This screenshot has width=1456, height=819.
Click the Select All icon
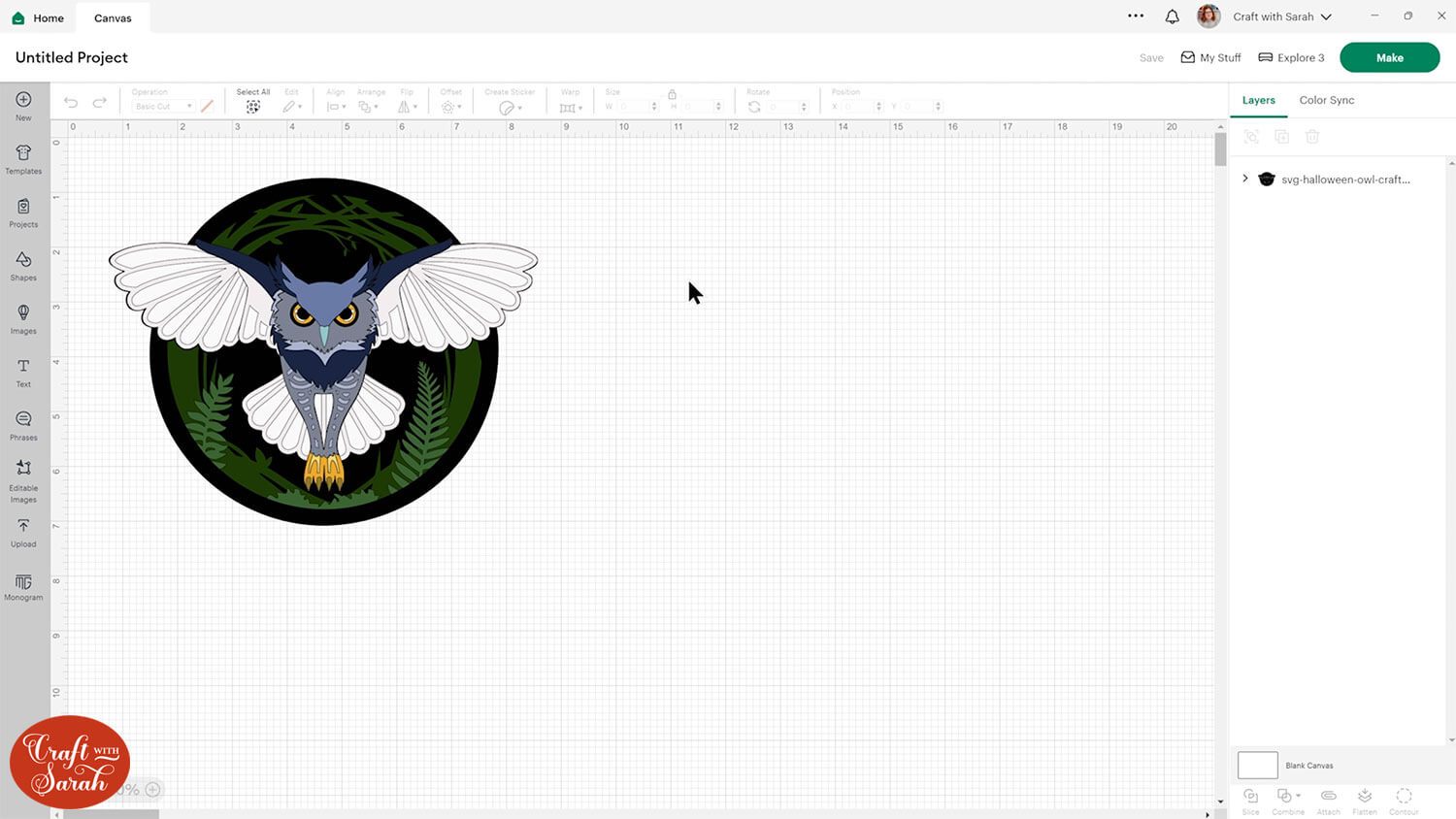(x=253, y=107)
